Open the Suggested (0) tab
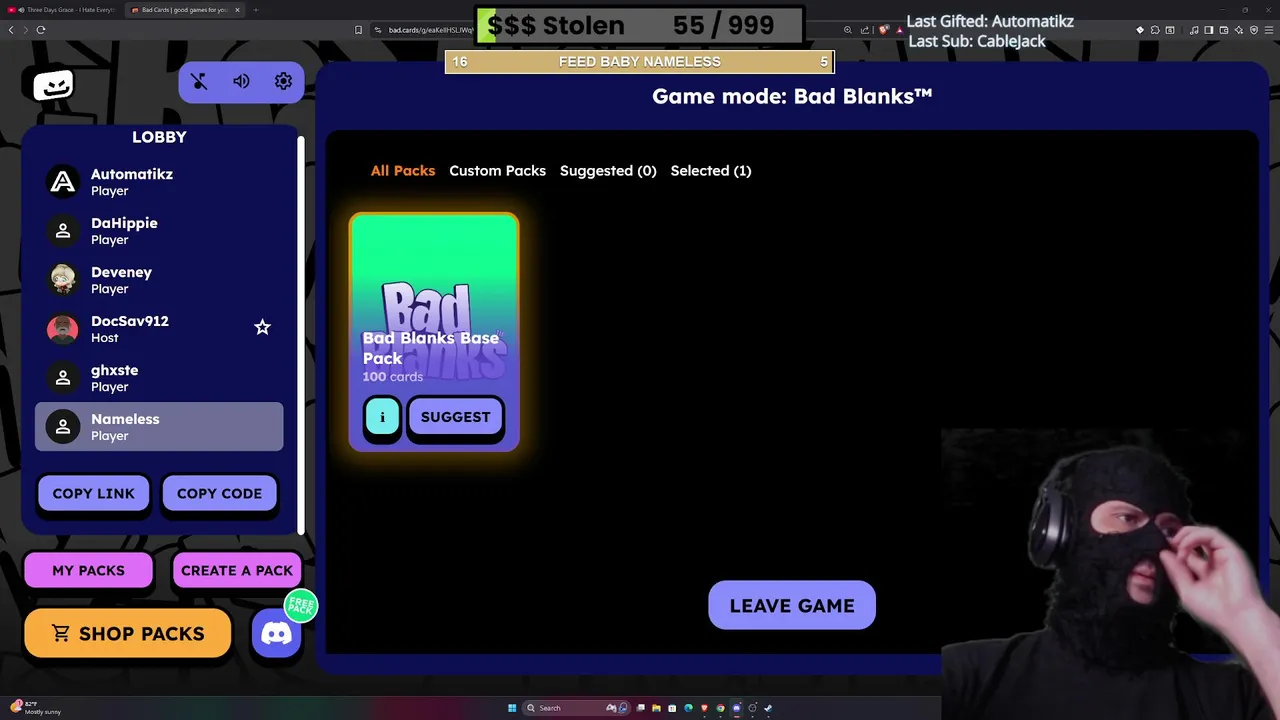This screenshot has height=720, width=1280. [608, 171]
